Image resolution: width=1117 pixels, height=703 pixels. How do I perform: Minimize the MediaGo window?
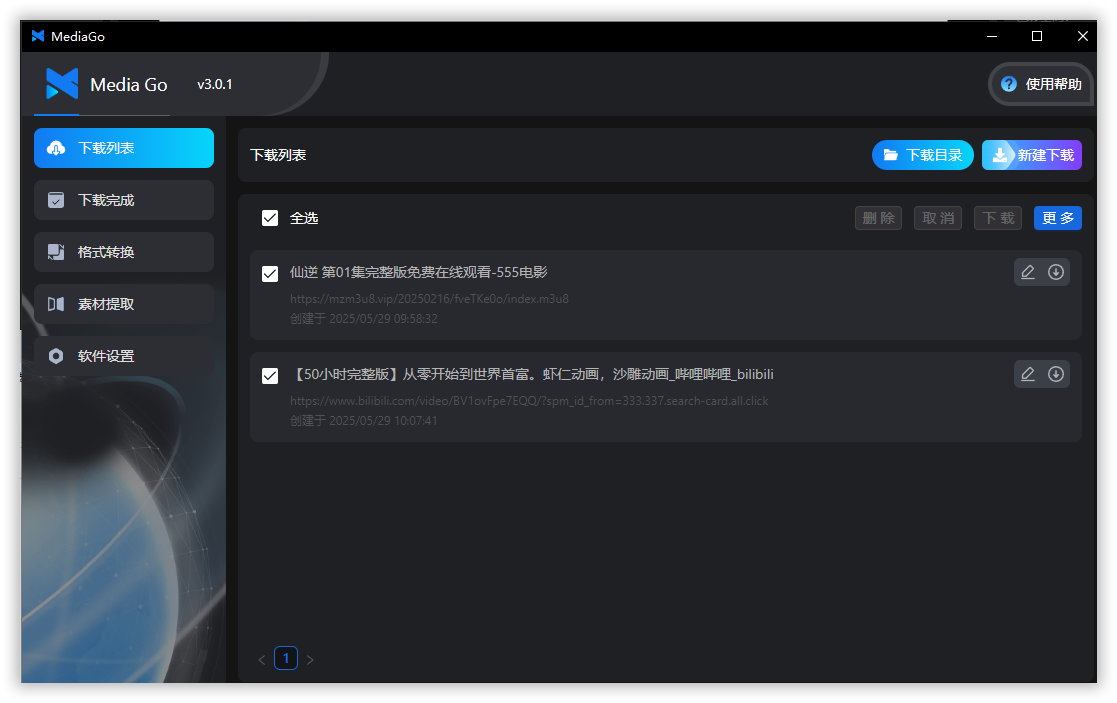tap(992, 36)
